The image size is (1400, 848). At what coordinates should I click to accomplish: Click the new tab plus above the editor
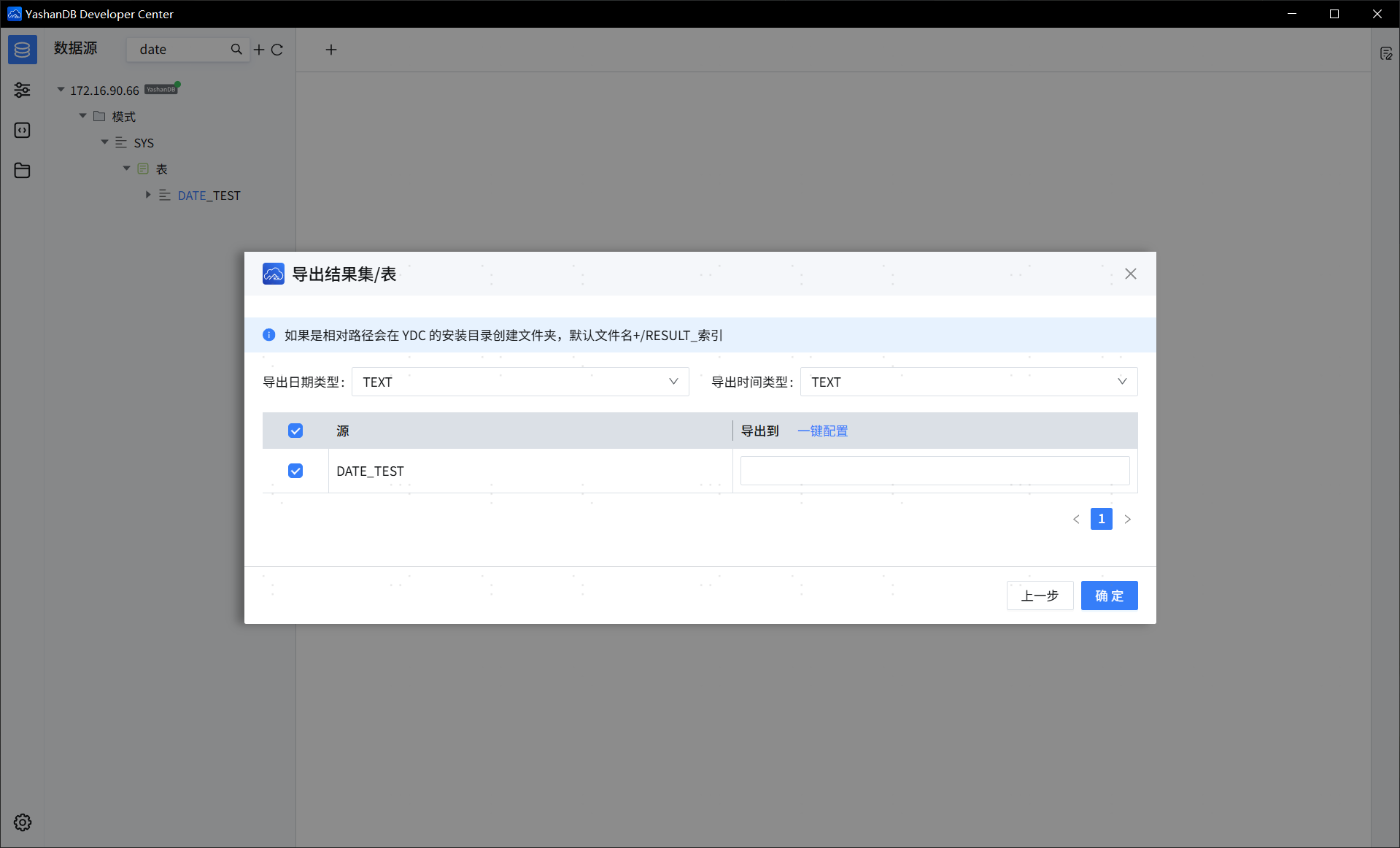point(331,49)
